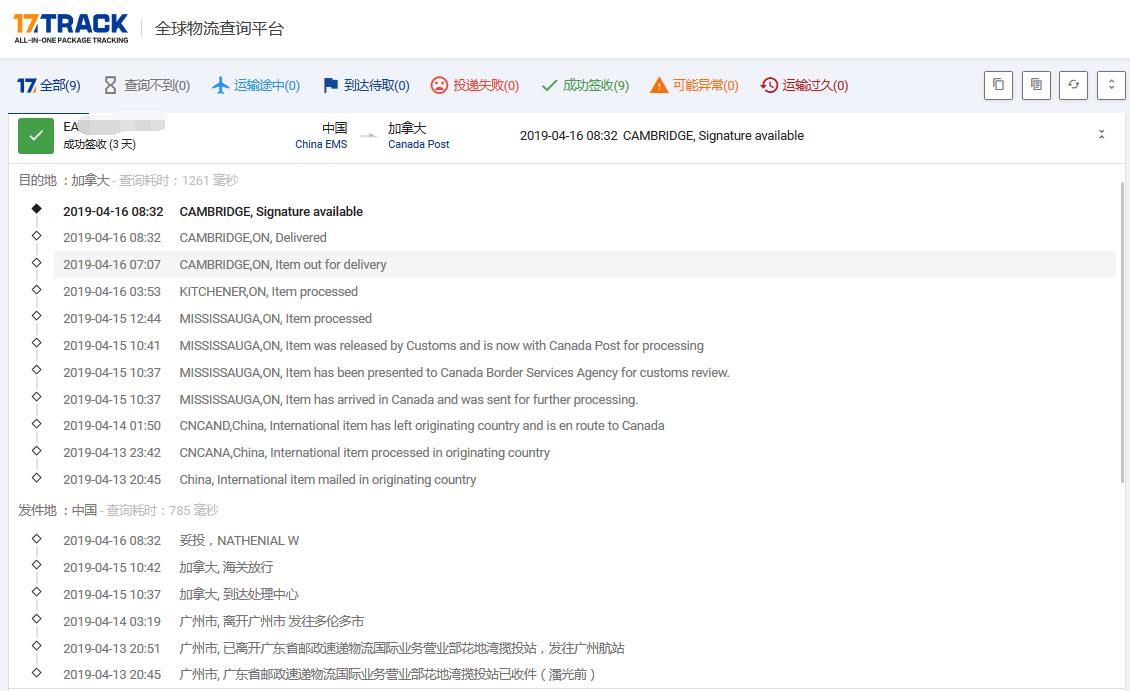This screenshot has width=1130, height=691.
Task: Click the China EMS carrier link
Action: (322, 144)
